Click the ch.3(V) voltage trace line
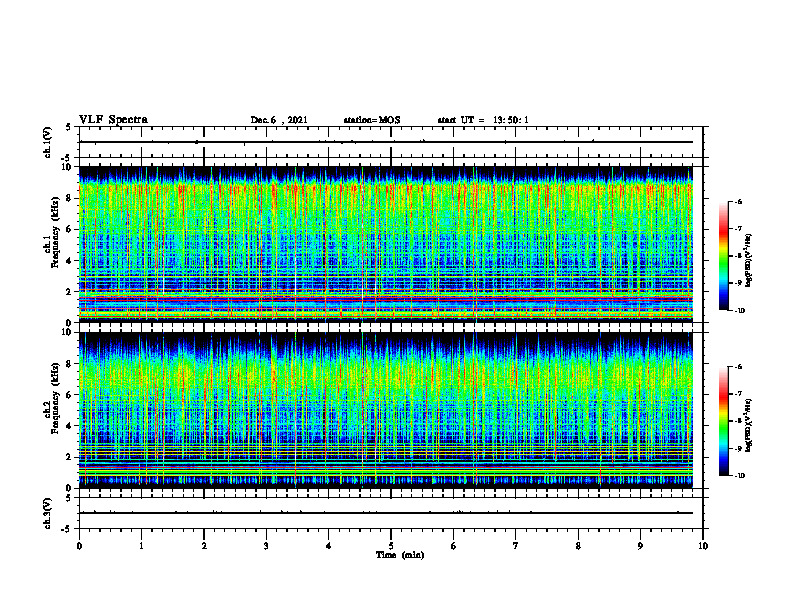792x612 pixels. pyautogui.click(x=386, y=513)
